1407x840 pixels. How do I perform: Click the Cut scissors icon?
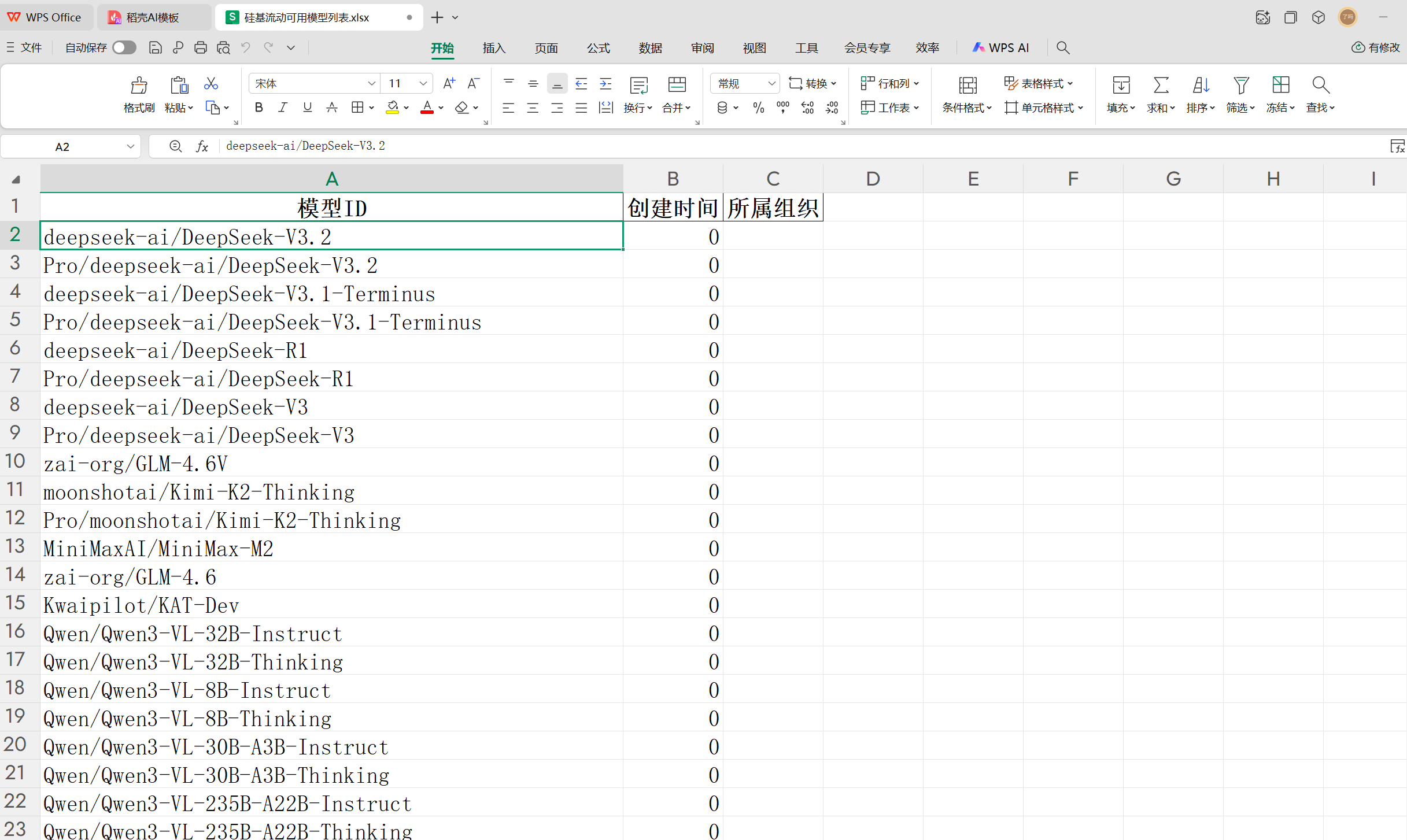(x=211, y=84)
